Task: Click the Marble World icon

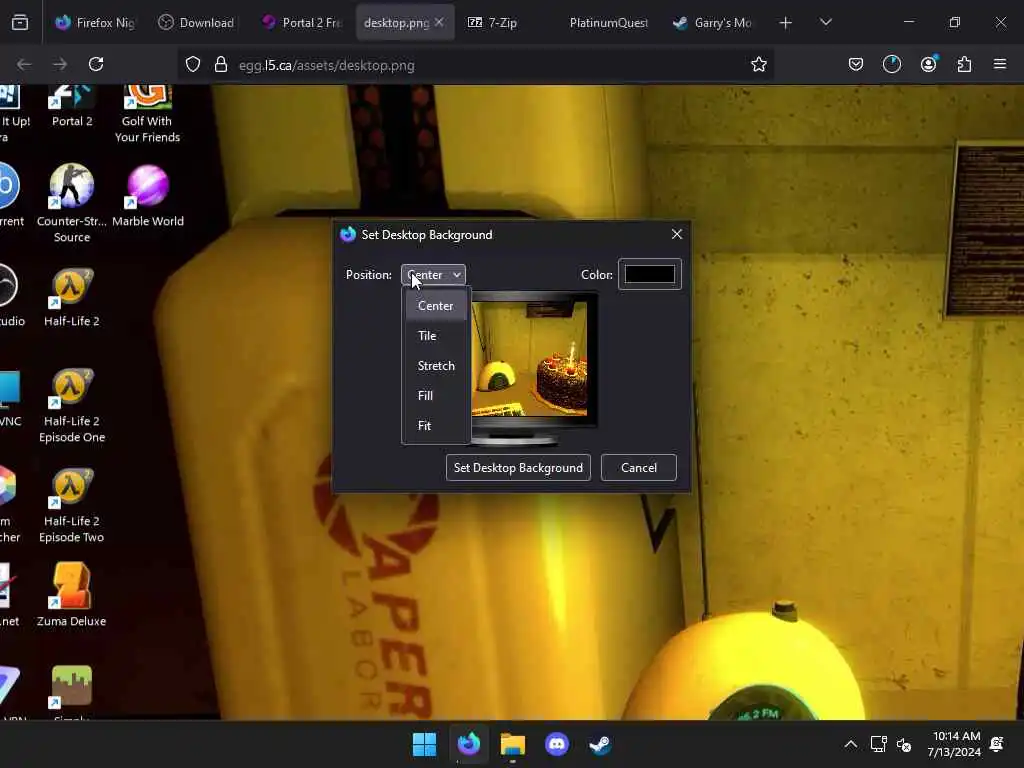Action: tap(148, 196)
